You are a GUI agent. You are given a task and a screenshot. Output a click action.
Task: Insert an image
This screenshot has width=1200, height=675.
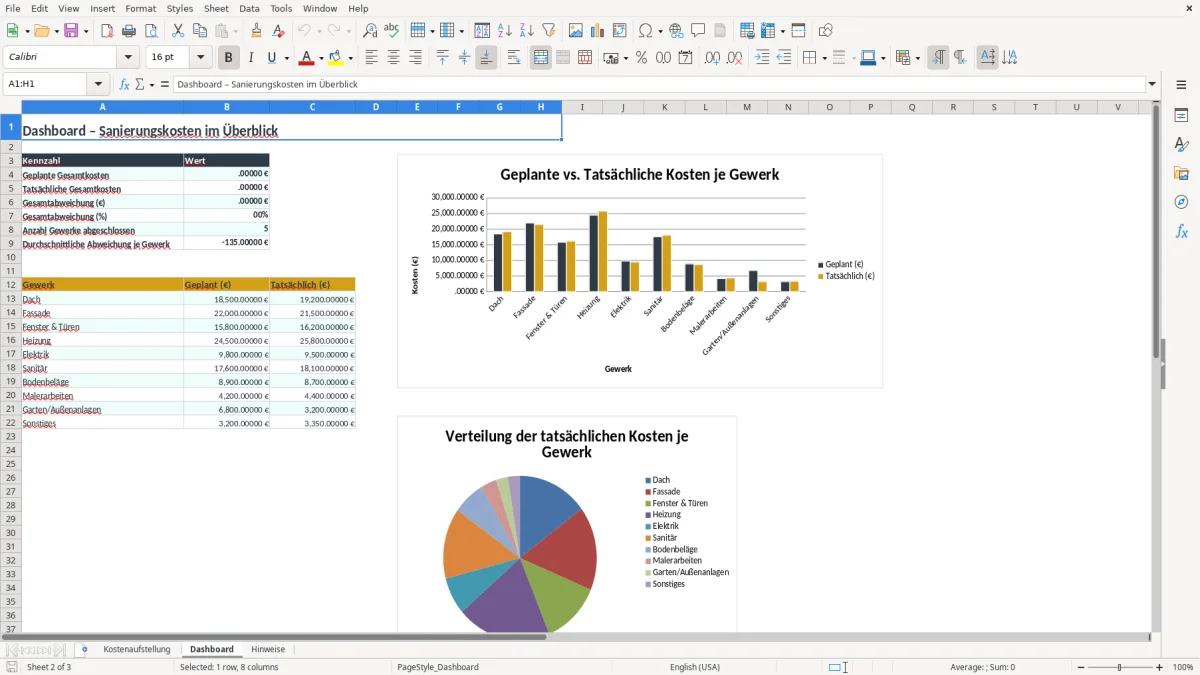[x=576, y=31]
